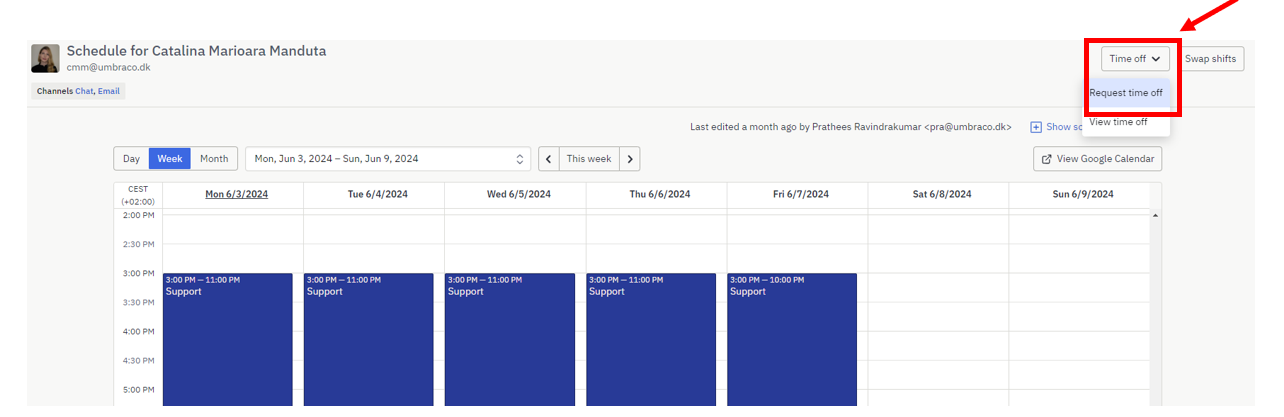Open the Chat channel link

tap(84, 91)
